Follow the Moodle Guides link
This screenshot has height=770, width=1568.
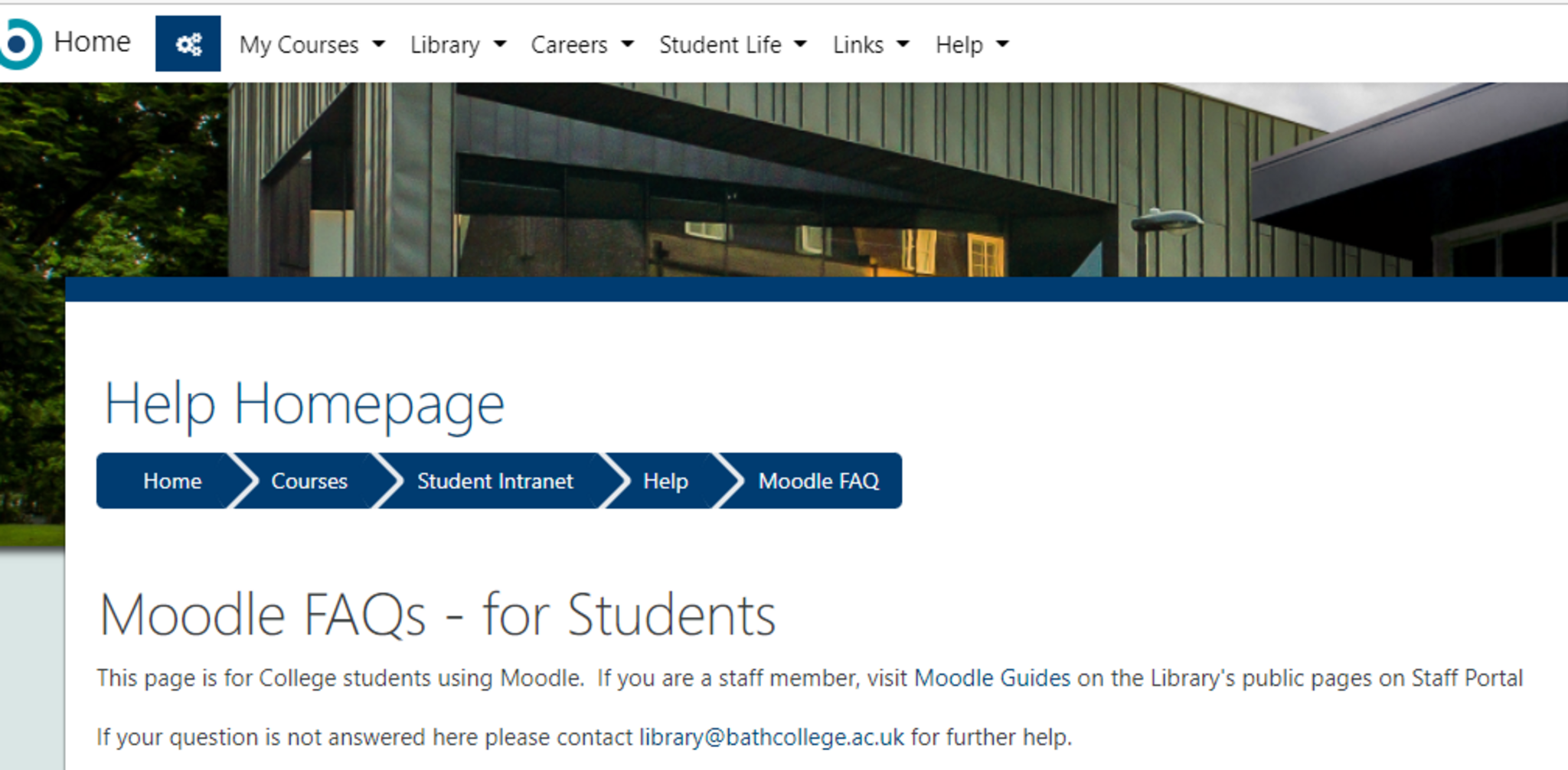tap(991, 678)
